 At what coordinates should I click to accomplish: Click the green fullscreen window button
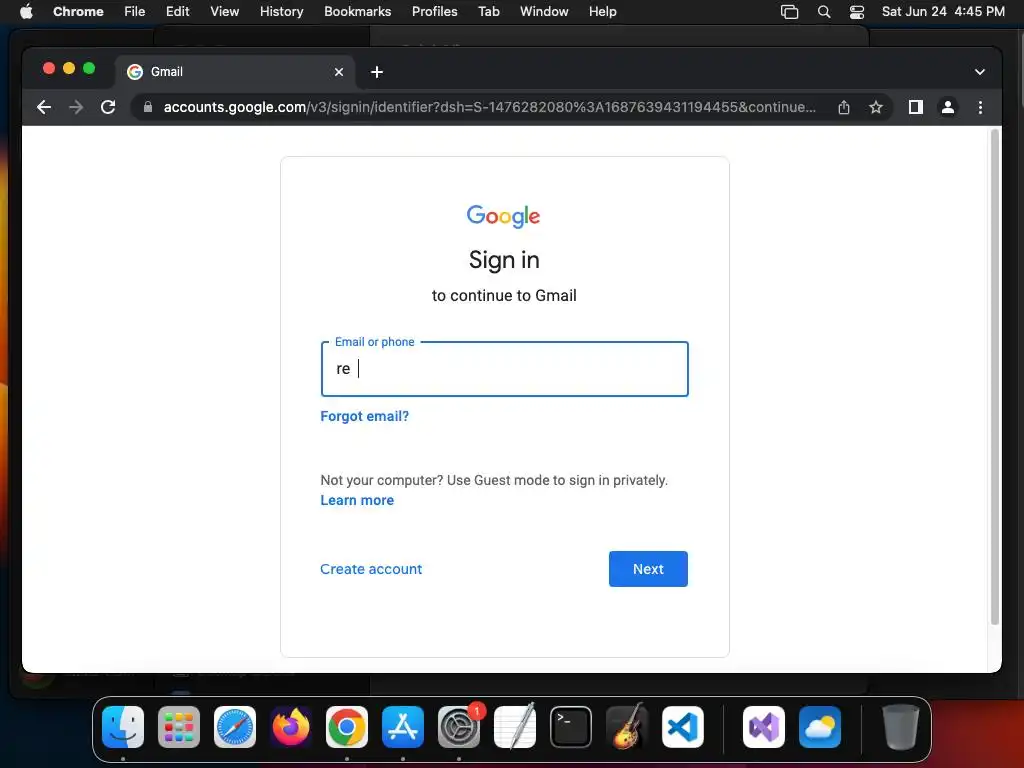pos(89,68)
